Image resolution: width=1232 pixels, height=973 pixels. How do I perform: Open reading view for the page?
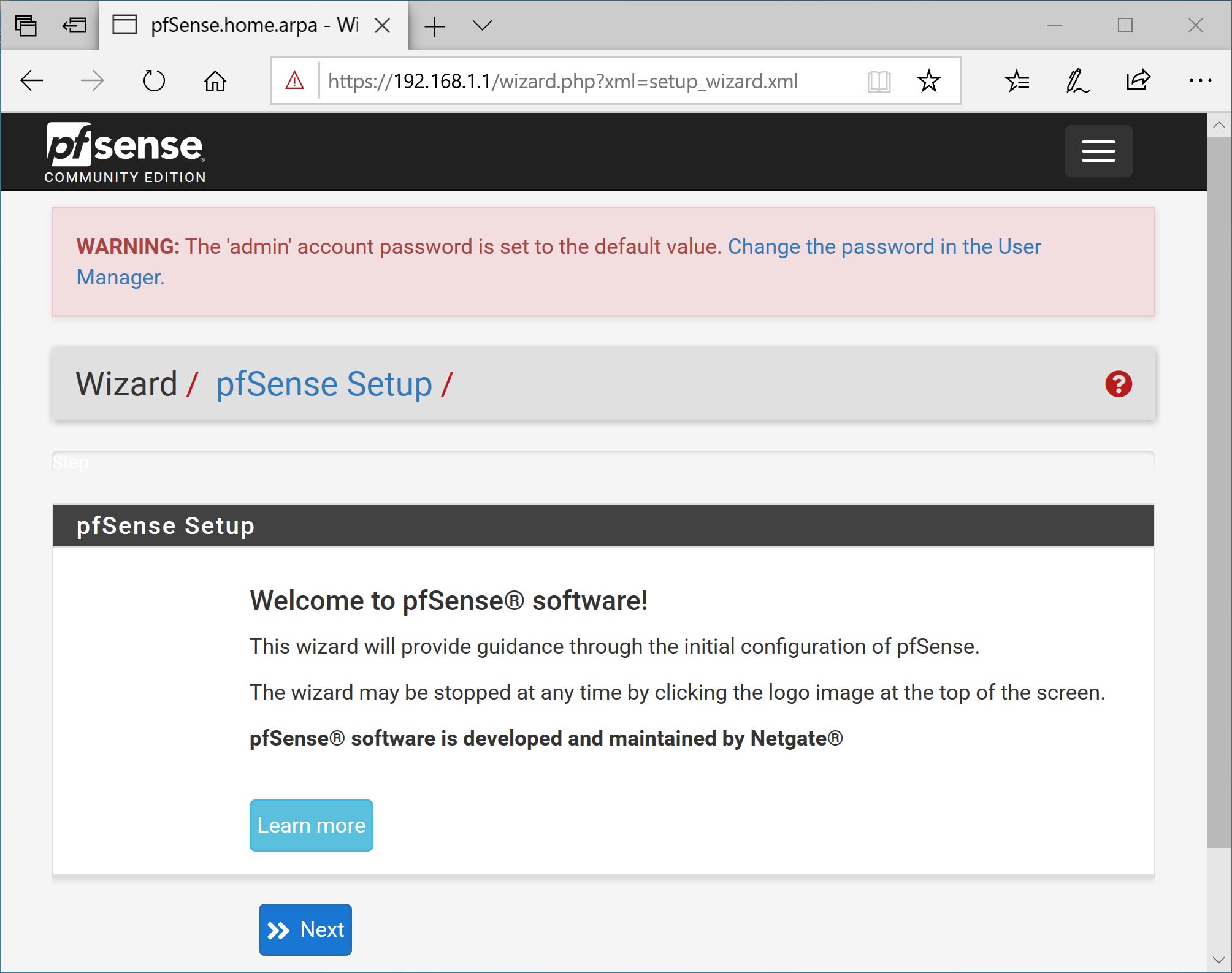pyautogui.click(x=880, y=80)
